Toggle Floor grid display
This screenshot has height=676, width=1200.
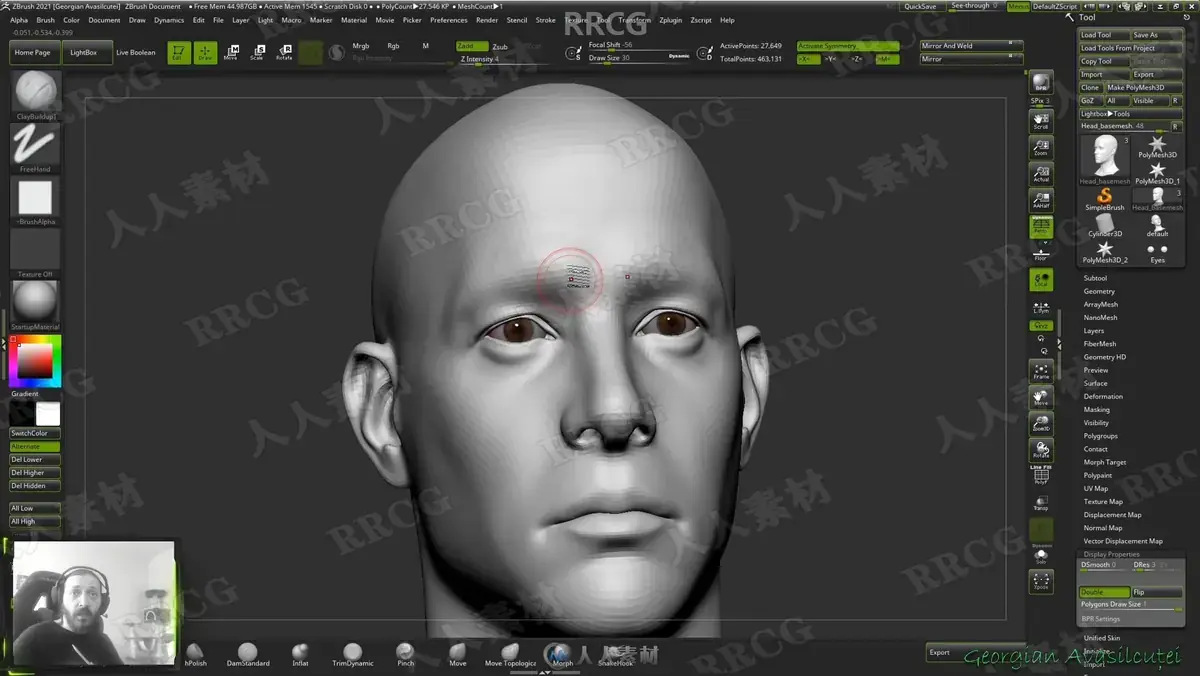tap(1041, 254)
